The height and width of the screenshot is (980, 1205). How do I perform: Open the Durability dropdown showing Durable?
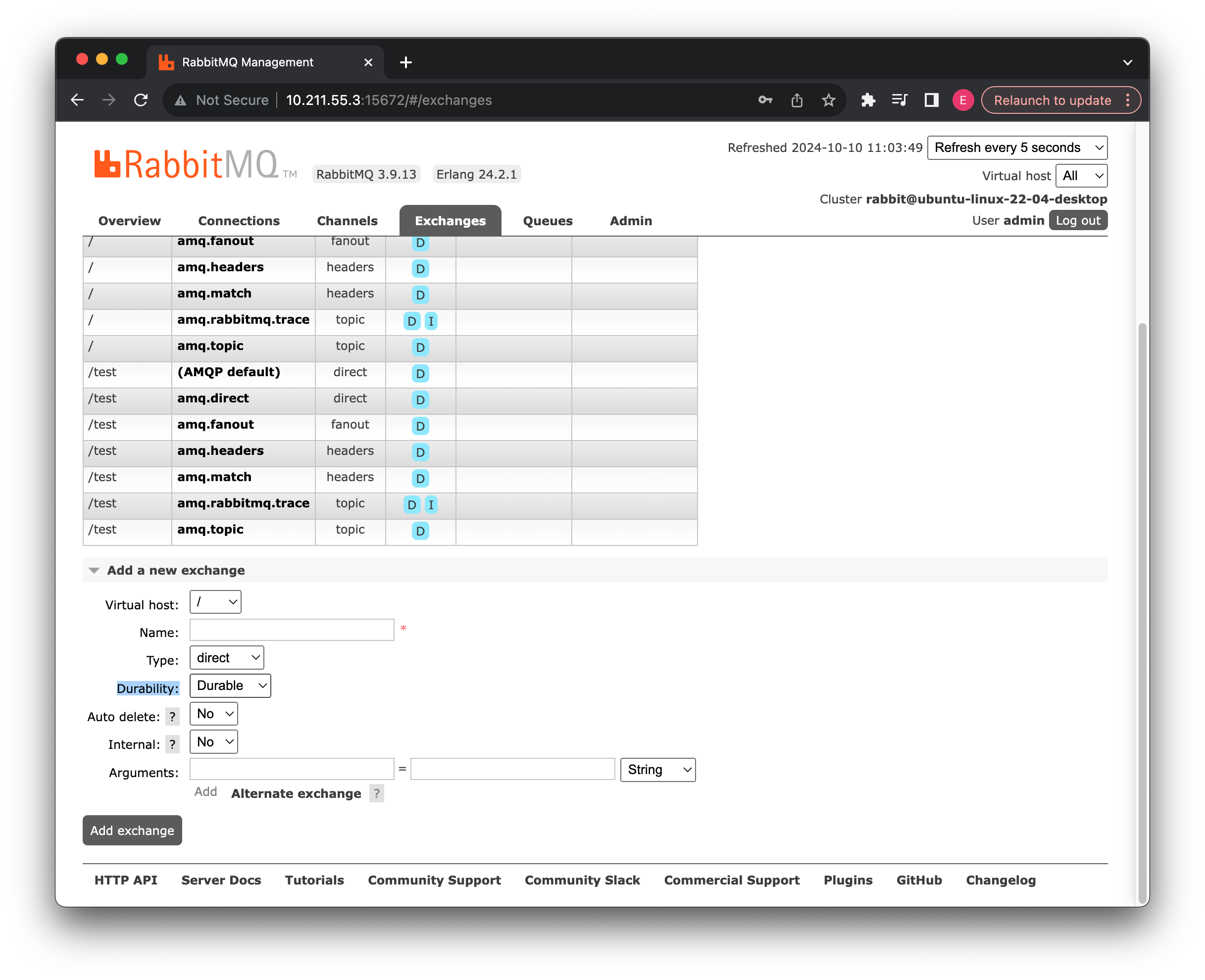230,686
